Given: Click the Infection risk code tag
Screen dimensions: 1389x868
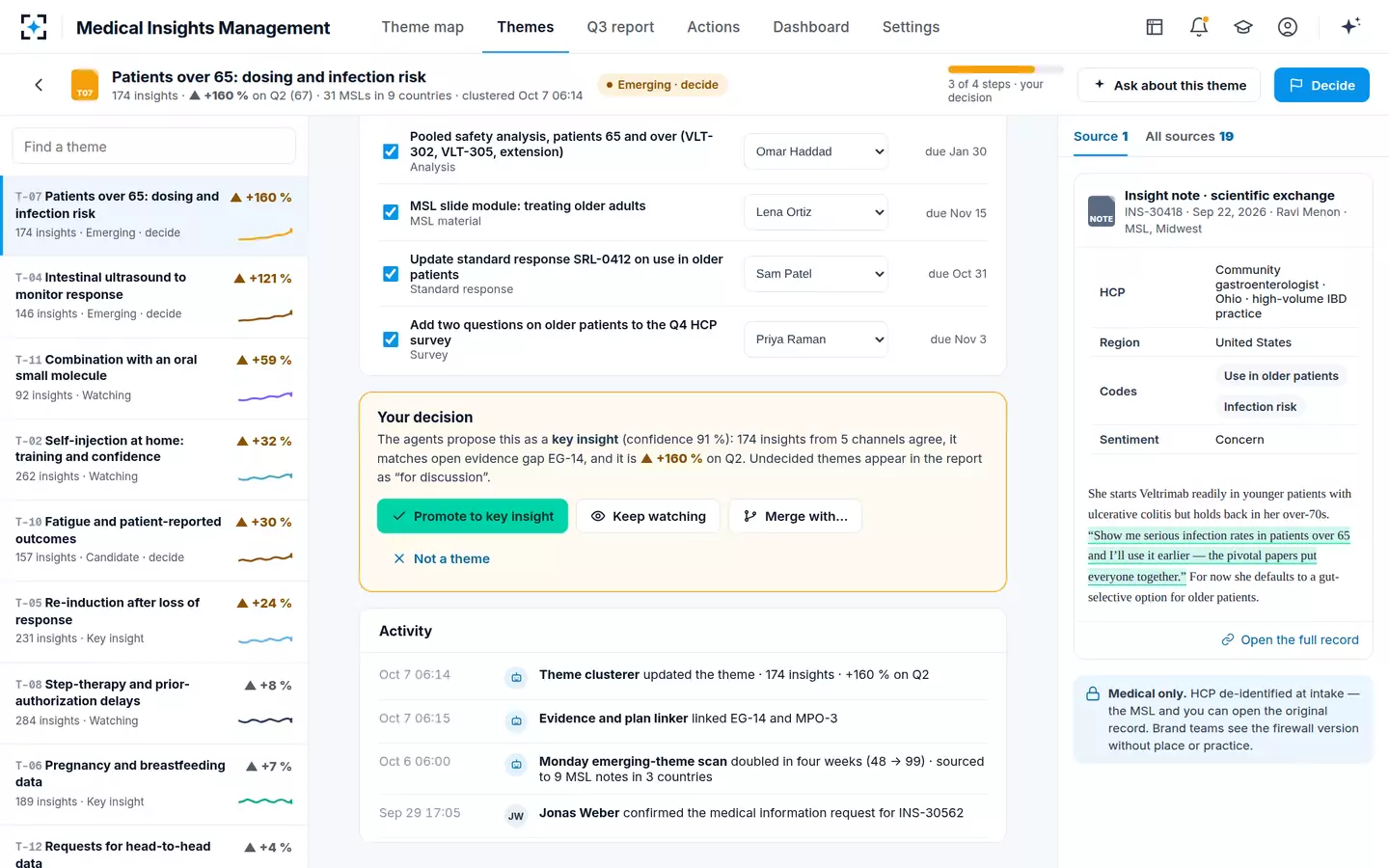Looking at the screenshot, I should (x=1260, y=407).
